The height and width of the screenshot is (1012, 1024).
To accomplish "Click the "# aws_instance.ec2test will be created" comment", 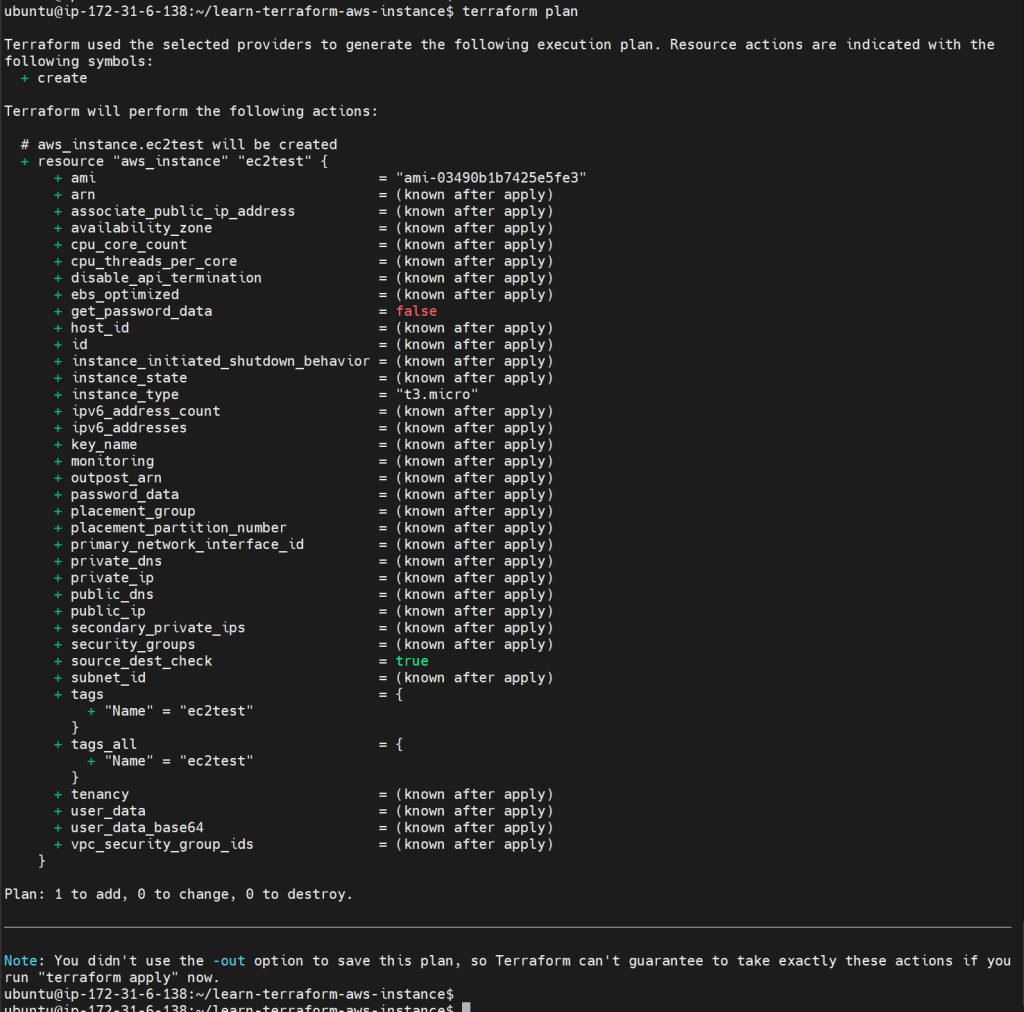I will (179, 144).
